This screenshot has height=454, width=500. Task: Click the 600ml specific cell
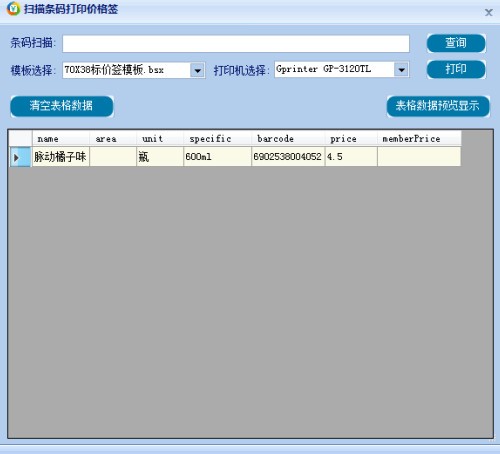pos(217,157)
